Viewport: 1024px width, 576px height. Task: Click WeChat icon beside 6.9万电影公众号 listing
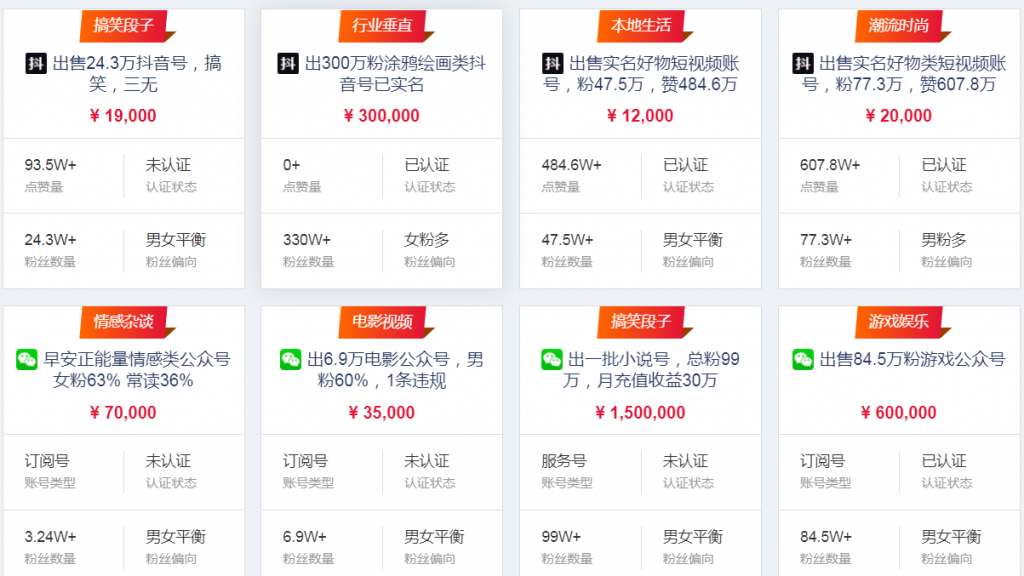(x=290, y=360)
